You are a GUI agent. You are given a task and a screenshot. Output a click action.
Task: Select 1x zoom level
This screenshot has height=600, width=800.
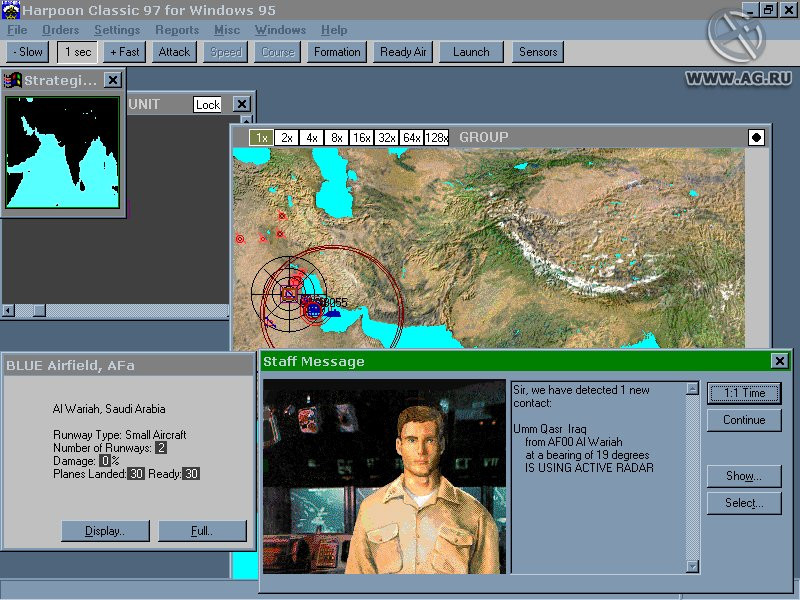tap(261, 138)
